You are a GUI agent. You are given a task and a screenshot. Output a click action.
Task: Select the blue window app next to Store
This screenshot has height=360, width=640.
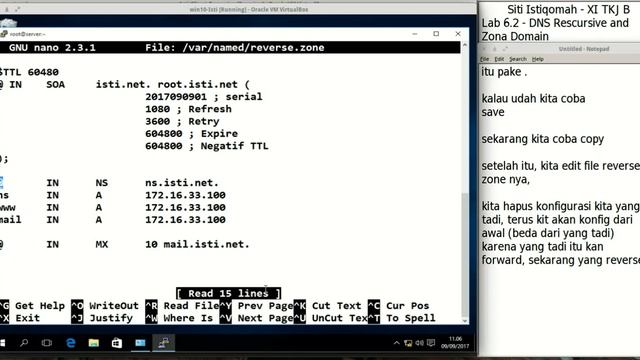pyautogui.click(x=140, y=343)
